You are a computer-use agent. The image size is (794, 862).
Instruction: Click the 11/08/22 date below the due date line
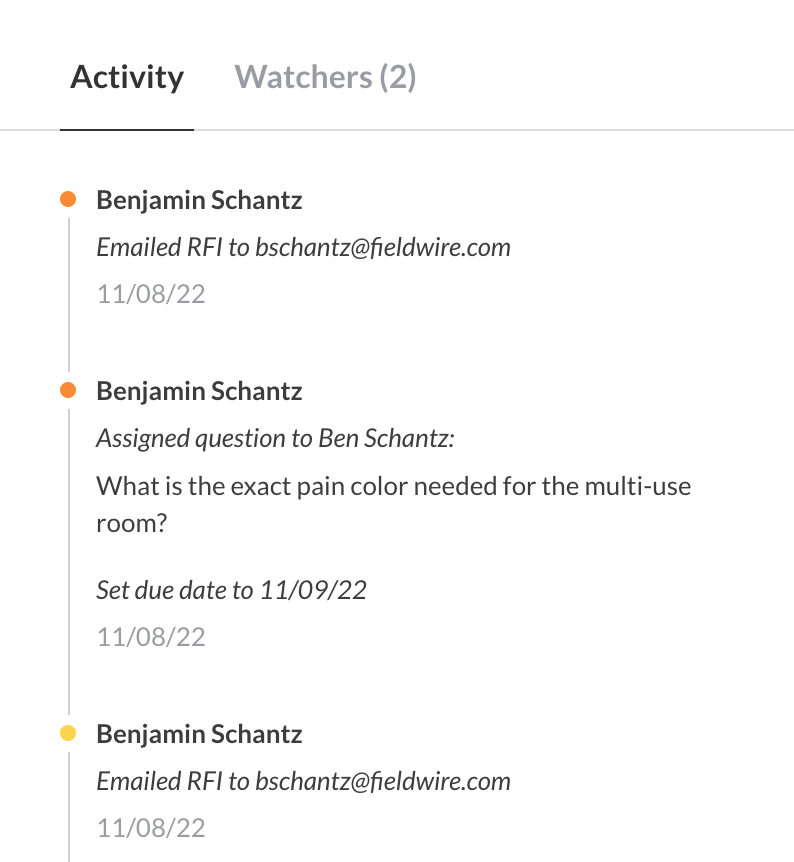(x=151, y=637)
